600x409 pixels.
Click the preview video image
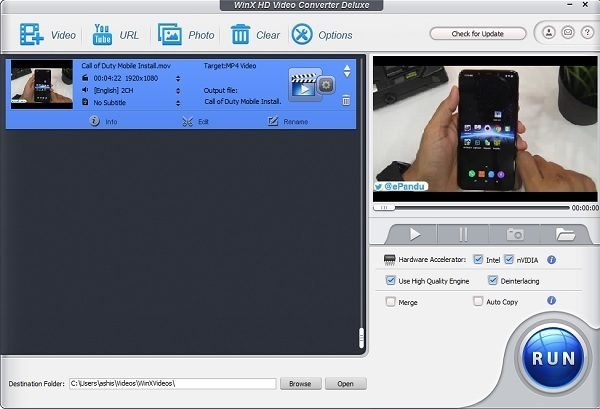pos(485,129)
